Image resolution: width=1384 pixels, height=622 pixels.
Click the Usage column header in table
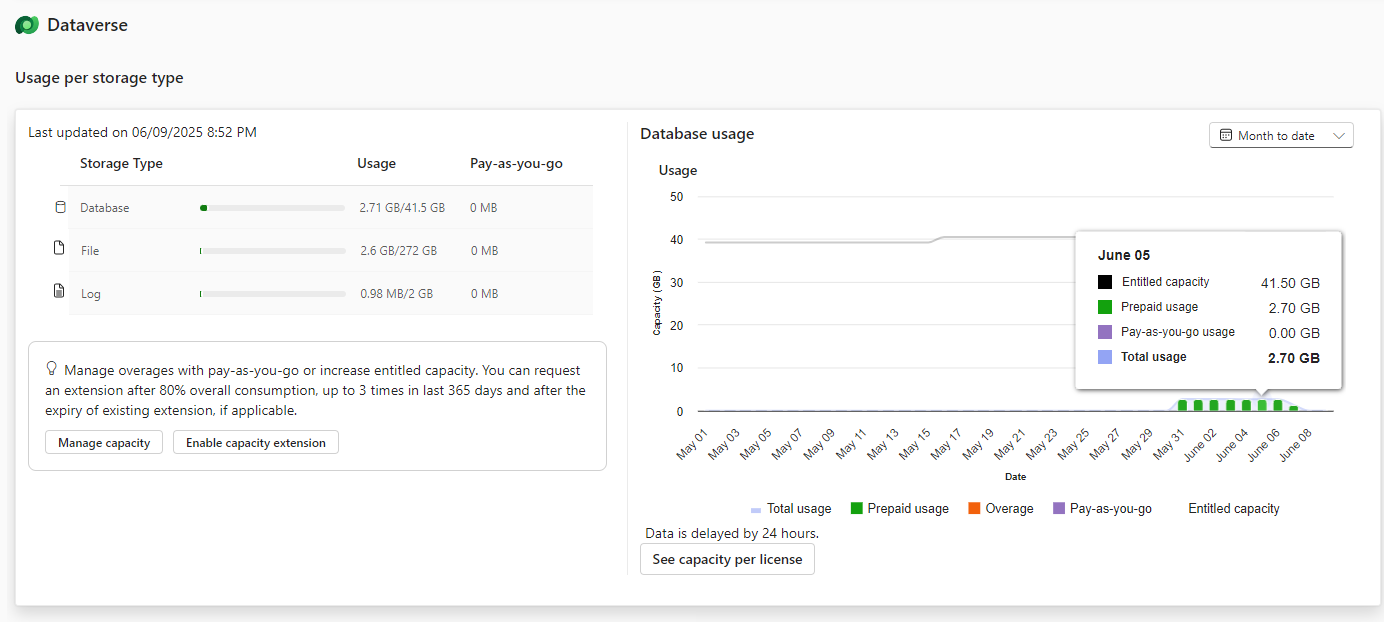[x=376, y=163]
